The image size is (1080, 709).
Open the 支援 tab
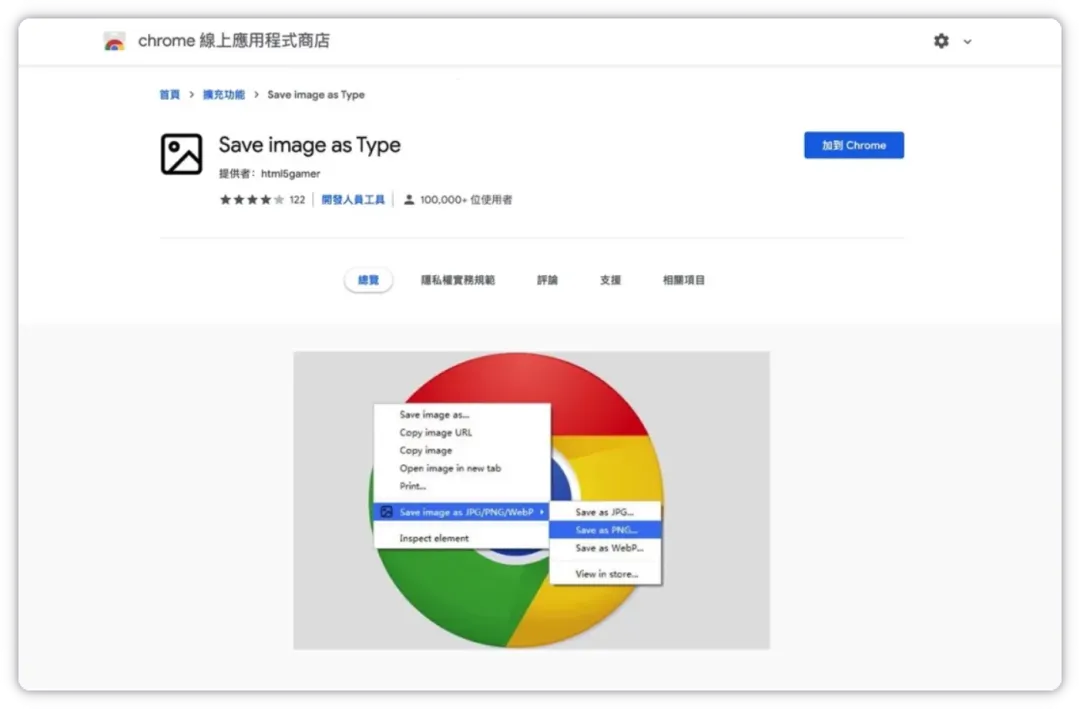610,280
